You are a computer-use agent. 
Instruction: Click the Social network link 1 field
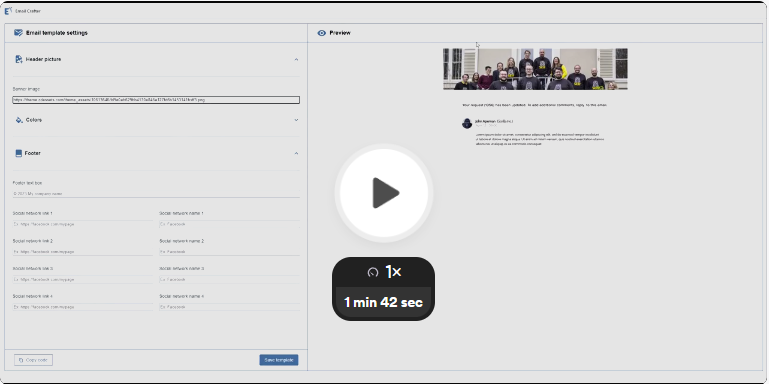82,224
